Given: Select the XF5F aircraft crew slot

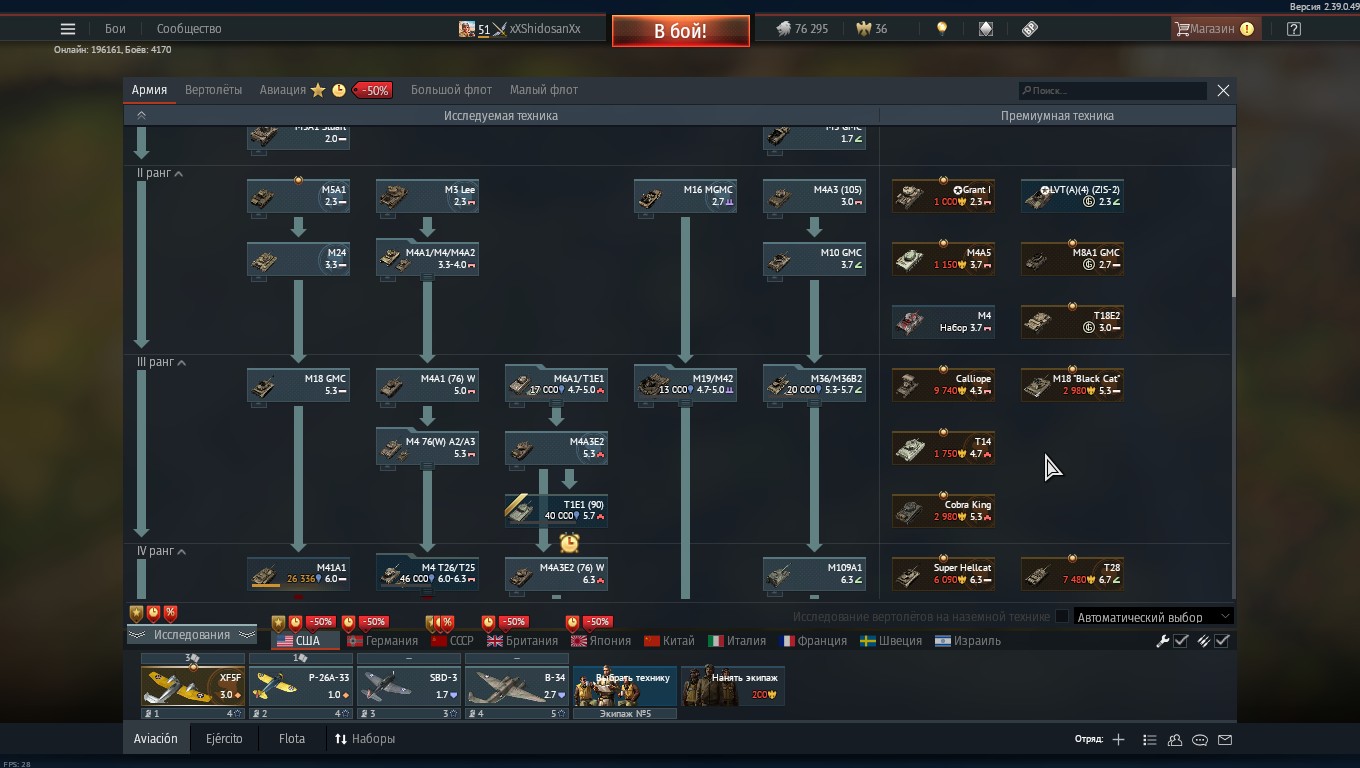Looking at the screenshot, I should (193, 686).
